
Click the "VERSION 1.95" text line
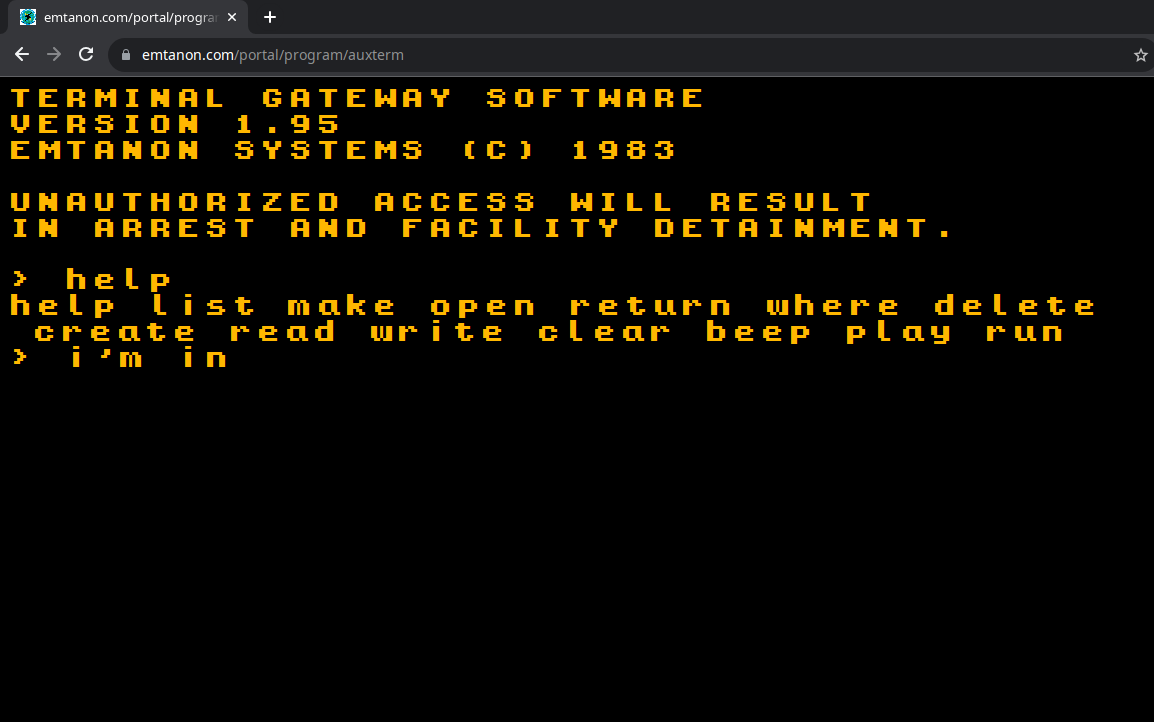click(176, 124)
